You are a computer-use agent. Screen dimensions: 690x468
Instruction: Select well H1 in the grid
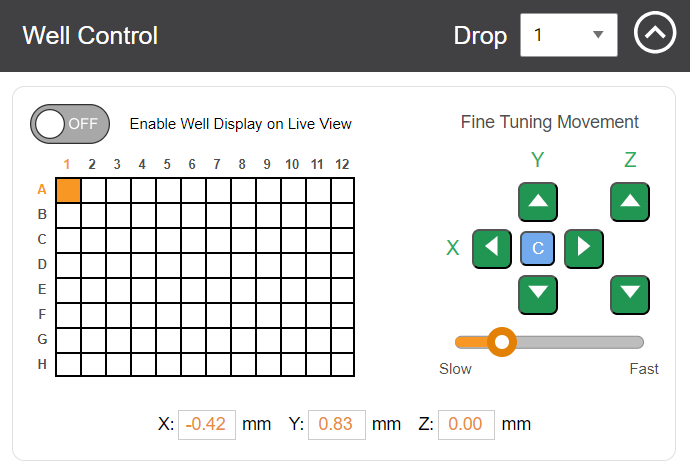(68, 365)
